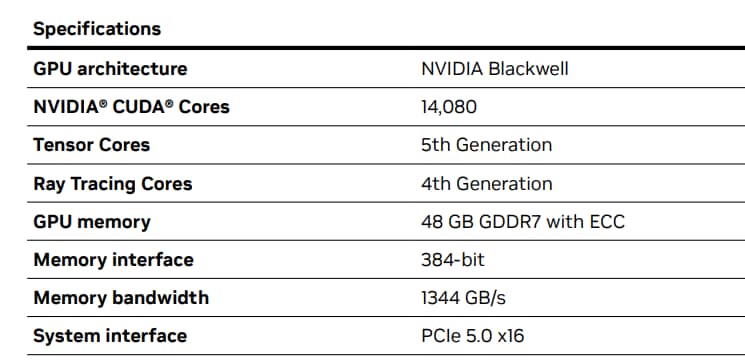Screen dimensions: 745x361
Task: Select the Ray Tracing Cores label
Action: pos(113,184)
